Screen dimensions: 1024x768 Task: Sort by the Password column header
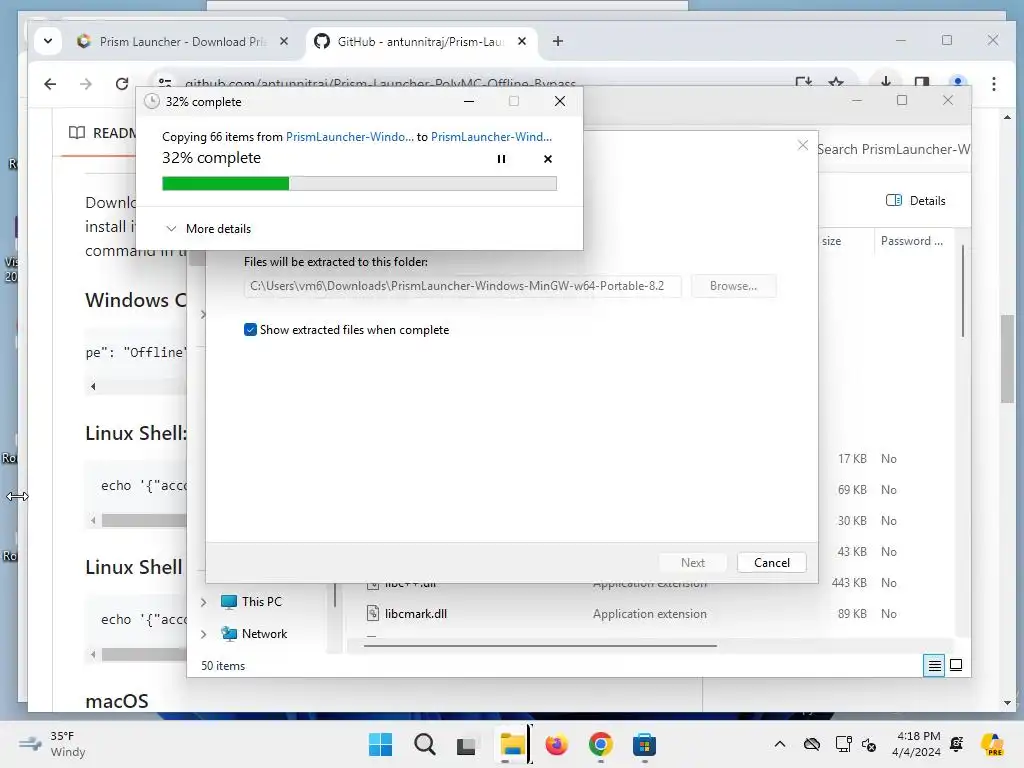pos(912,241)
